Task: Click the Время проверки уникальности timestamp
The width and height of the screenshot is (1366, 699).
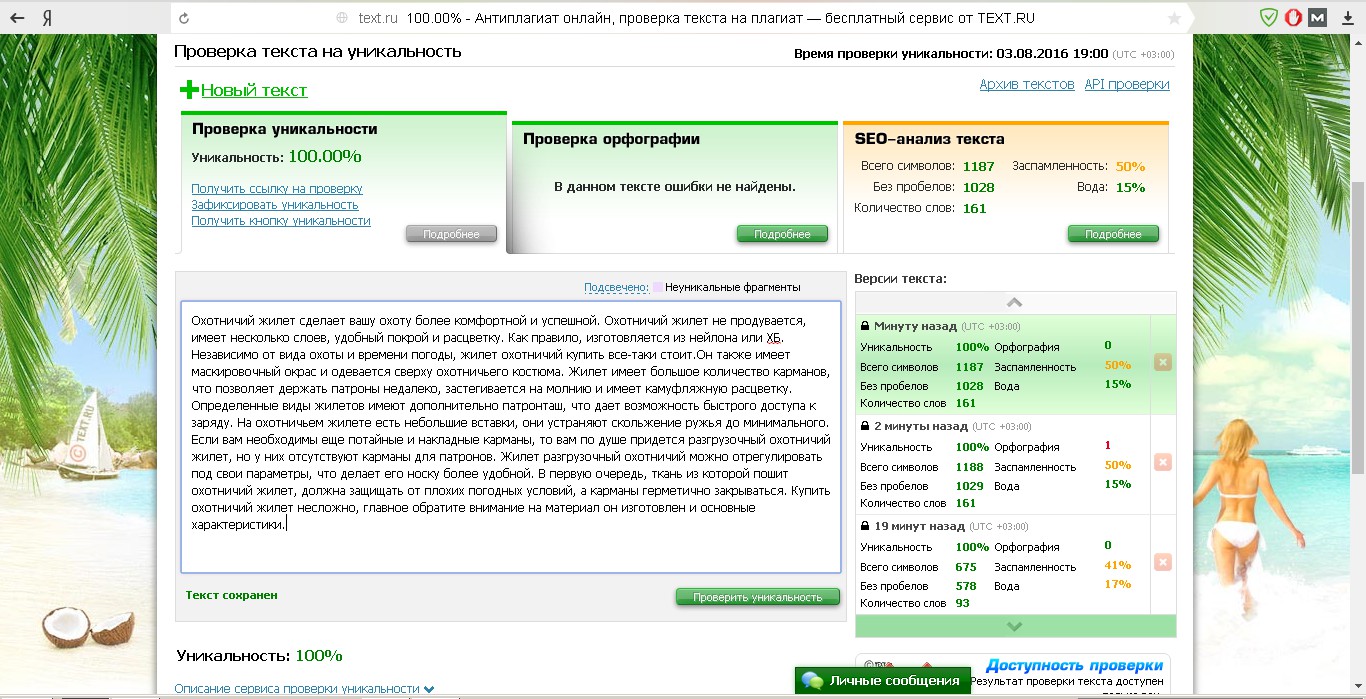Action: tap(984, 54)
